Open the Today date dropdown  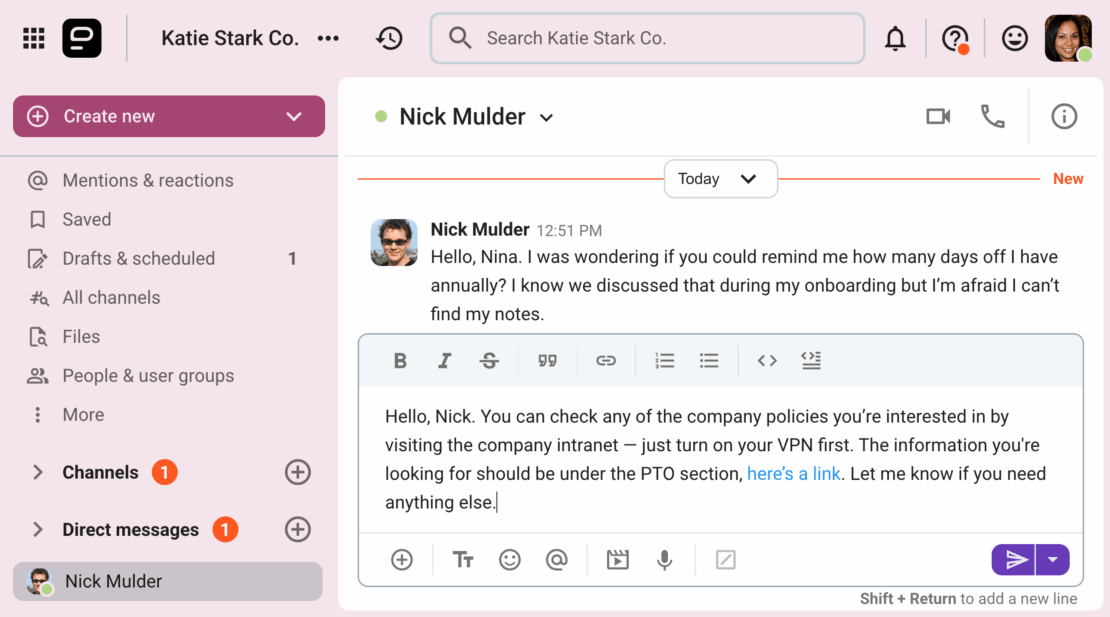tap(720, 179)
